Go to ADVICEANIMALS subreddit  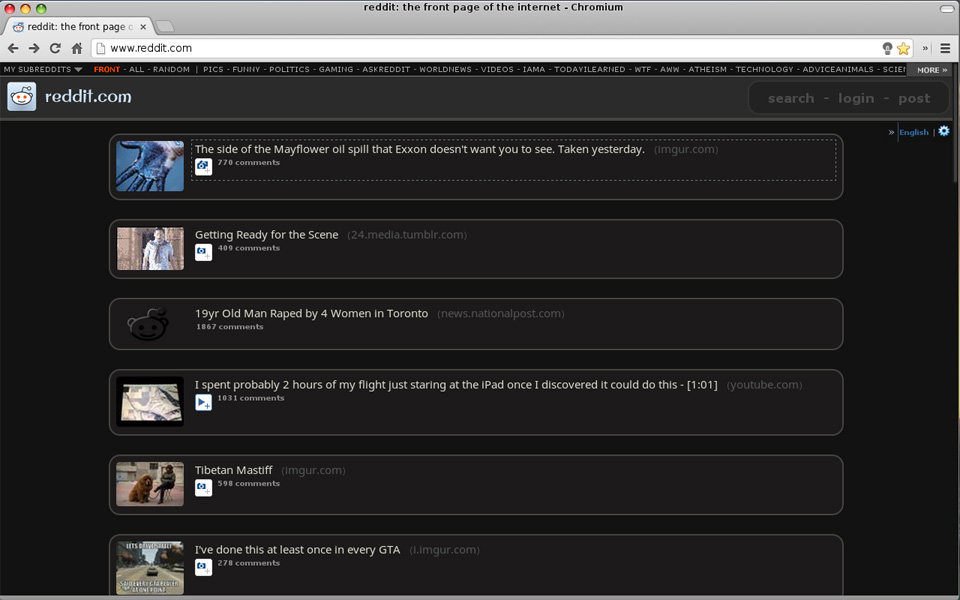pos(838,70)
